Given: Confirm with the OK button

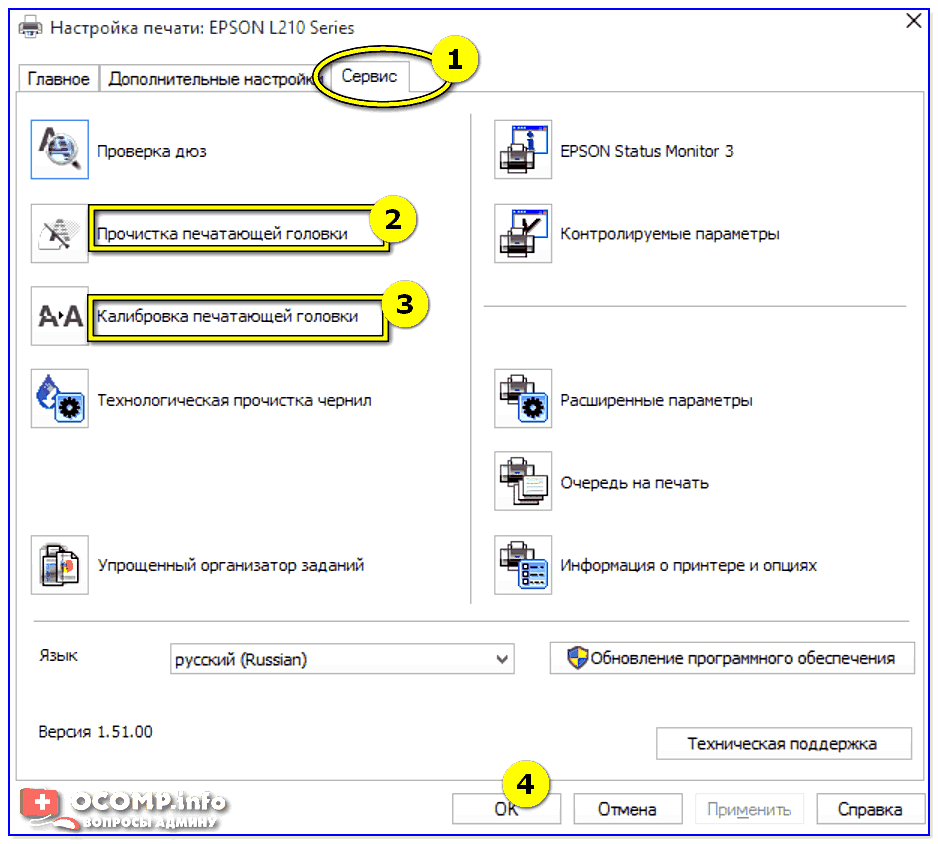Looking at the screenshot, I should coord(506,809).
